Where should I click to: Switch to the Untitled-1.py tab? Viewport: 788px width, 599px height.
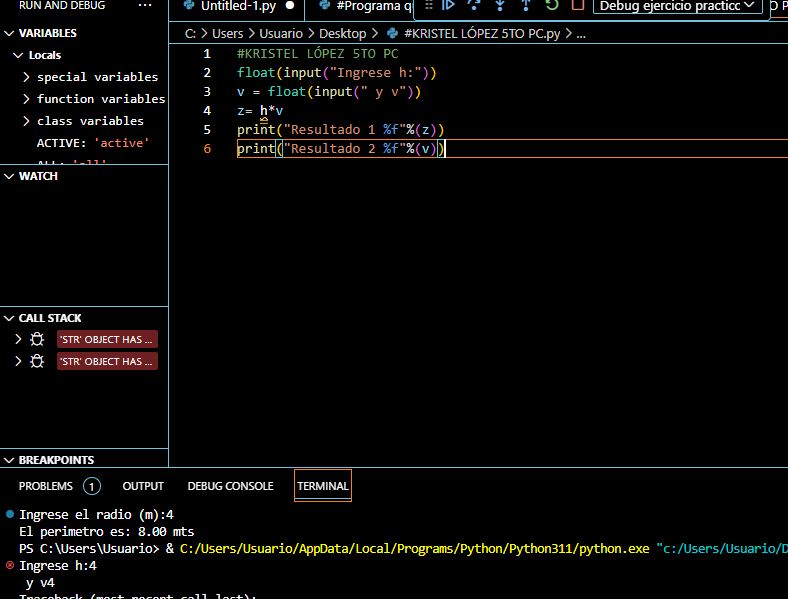pos(238,6)
